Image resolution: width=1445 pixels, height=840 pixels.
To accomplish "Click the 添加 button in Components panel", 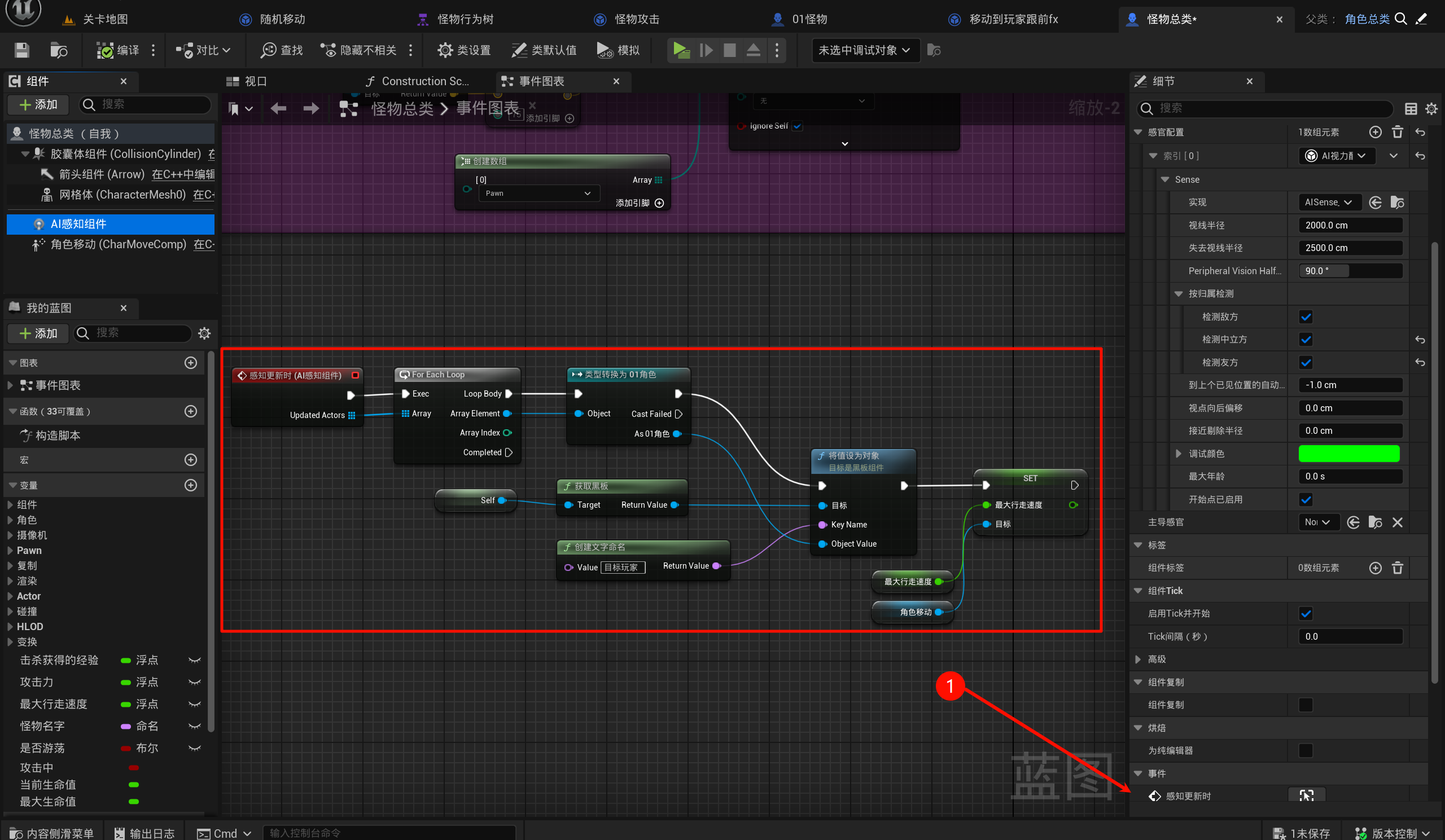I will coord(38,104).
